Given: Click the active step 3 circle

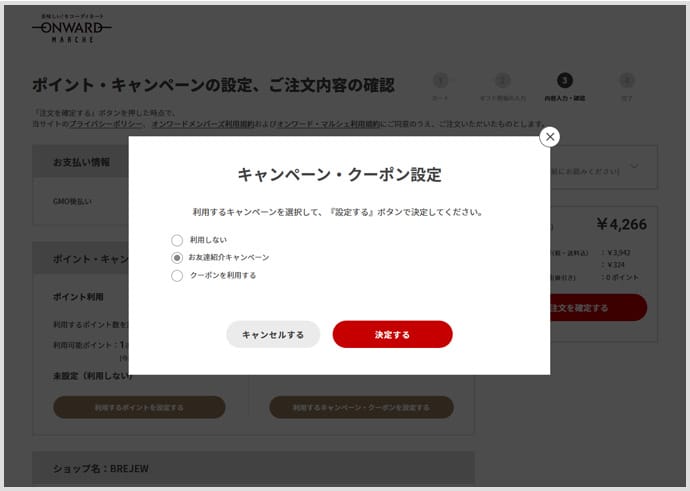Looking at the screenshot, I should (x=565, y=81).
